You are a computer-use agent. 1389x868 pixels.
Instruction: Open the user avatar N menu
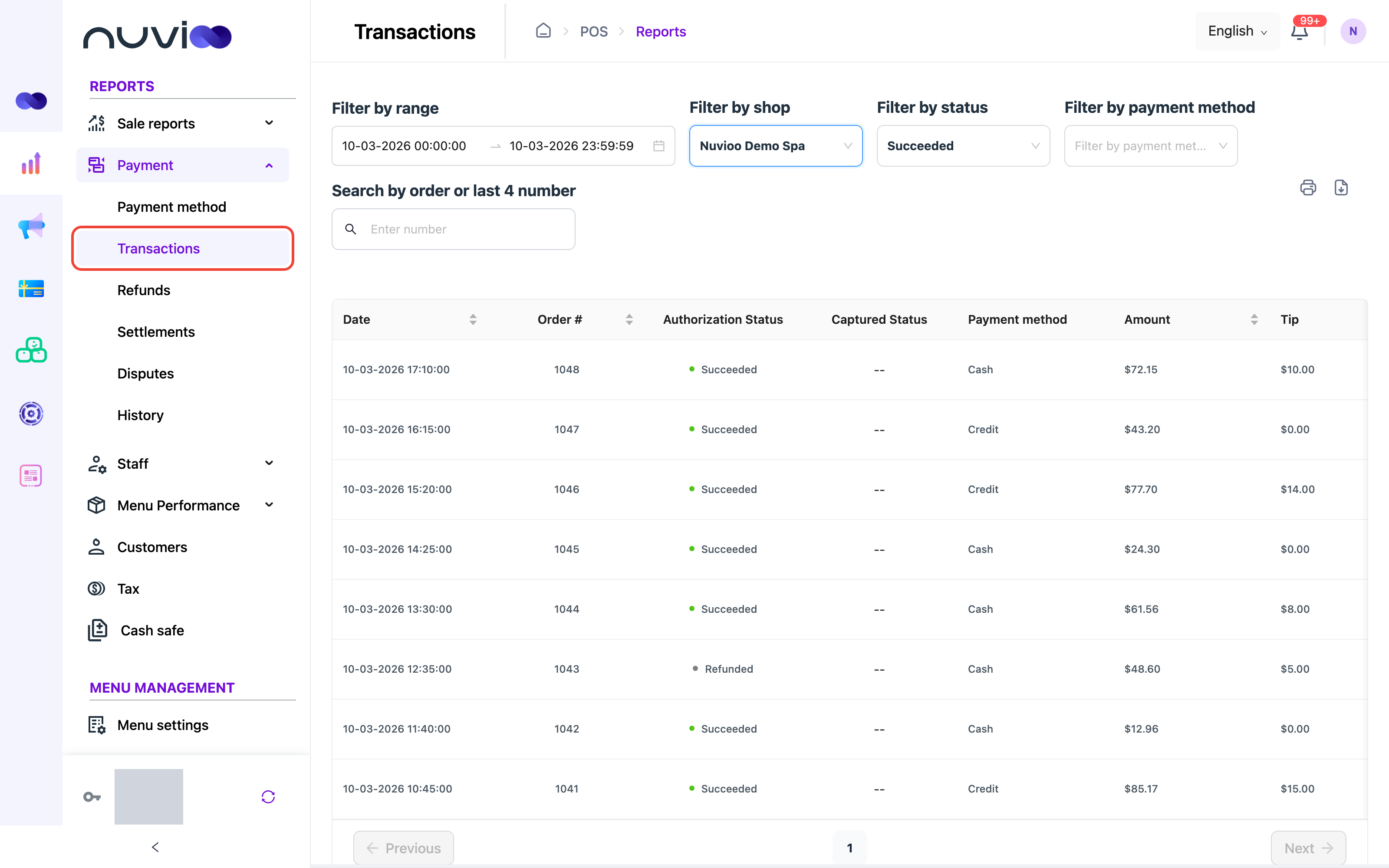[x=1353, y=32]
